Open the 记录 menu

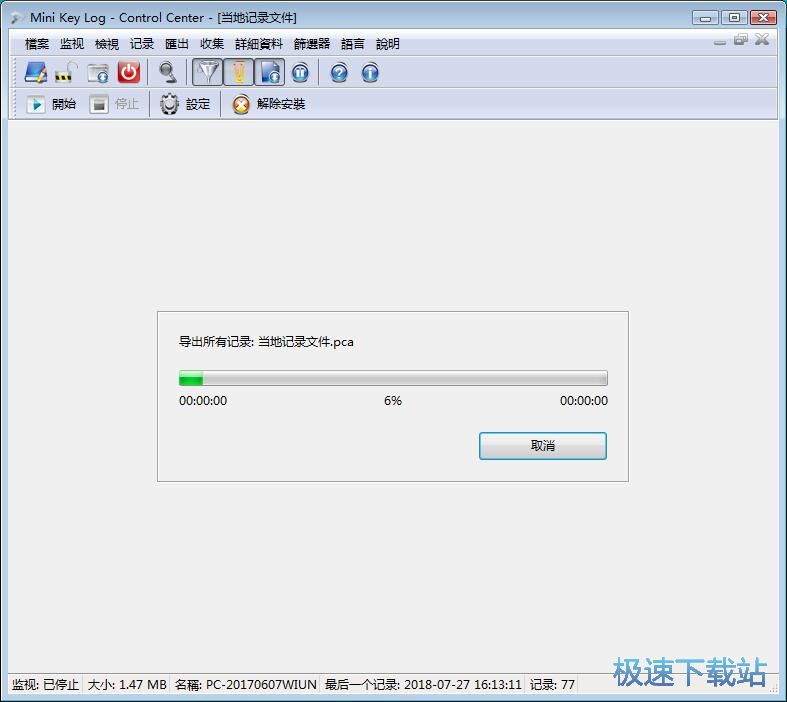tap(142, 44)
